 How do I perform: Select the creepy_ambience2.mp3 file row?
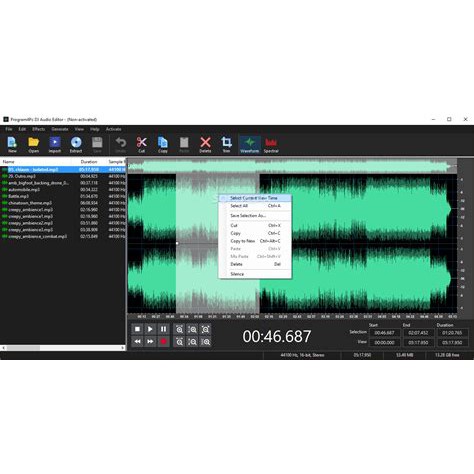pos(63,223)
